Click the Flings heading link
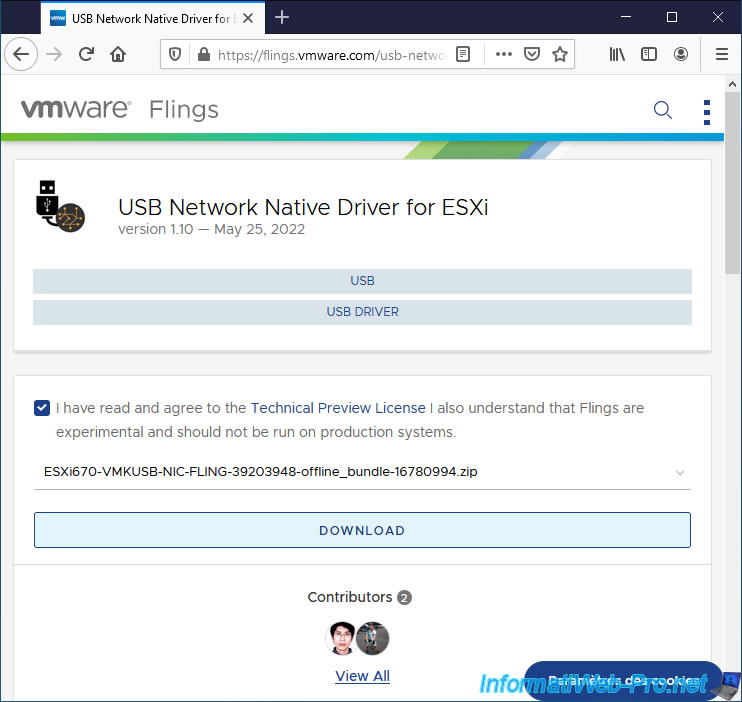 click(x=184, y=110)
